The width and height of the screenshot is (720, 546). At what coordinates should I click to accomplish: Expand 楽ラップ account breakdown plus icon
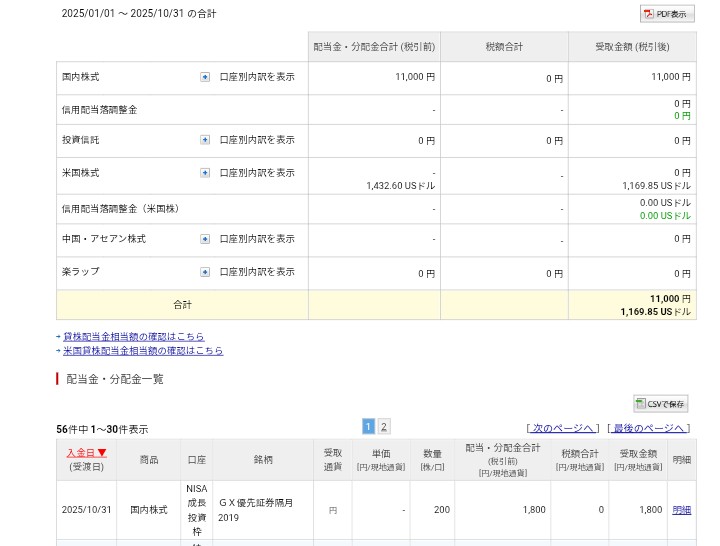point(205,272)
